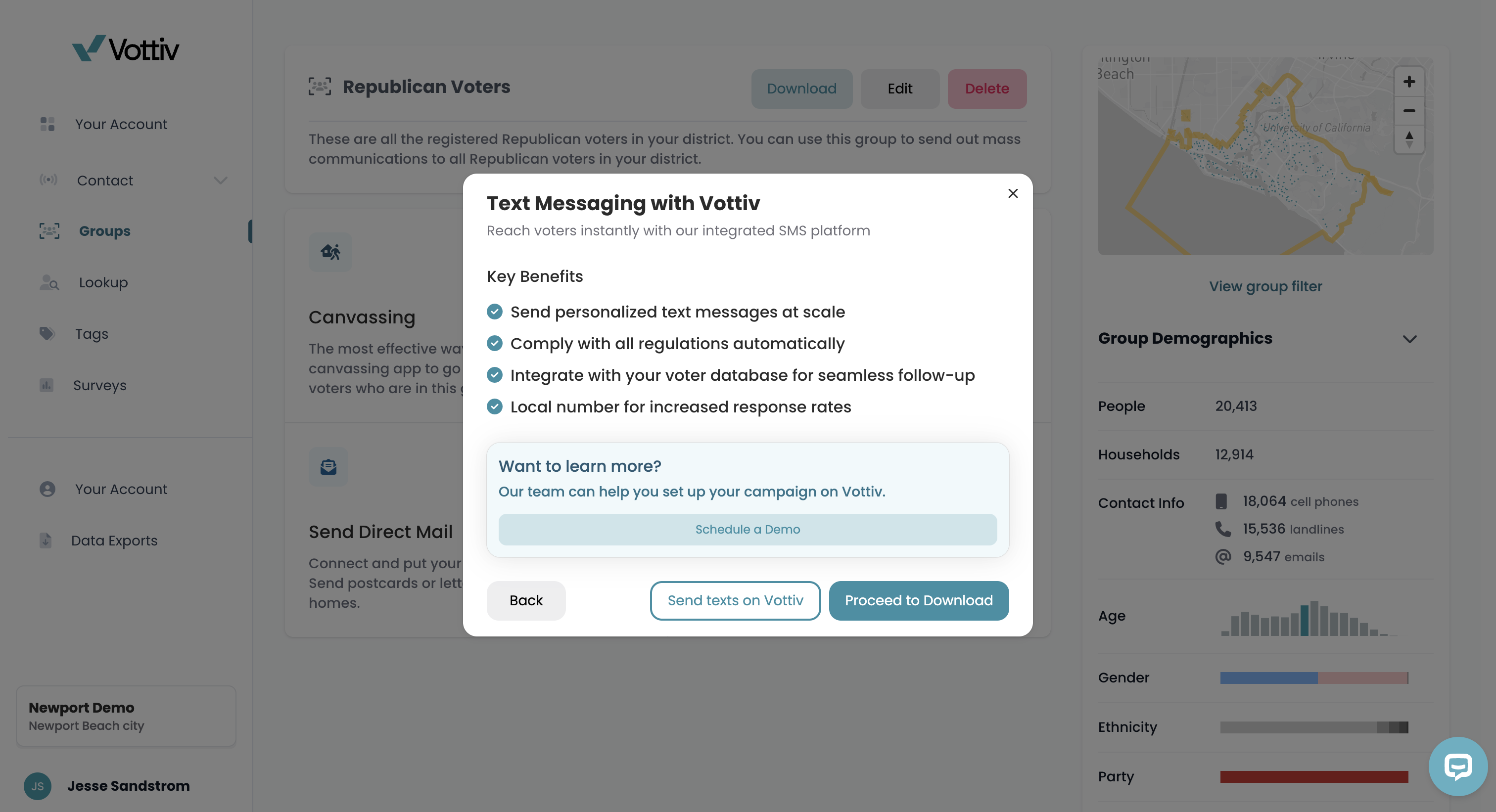Click checkmark beside local number benefit
This screenshot has height=812, width=1496.
(x=495, y=407)
